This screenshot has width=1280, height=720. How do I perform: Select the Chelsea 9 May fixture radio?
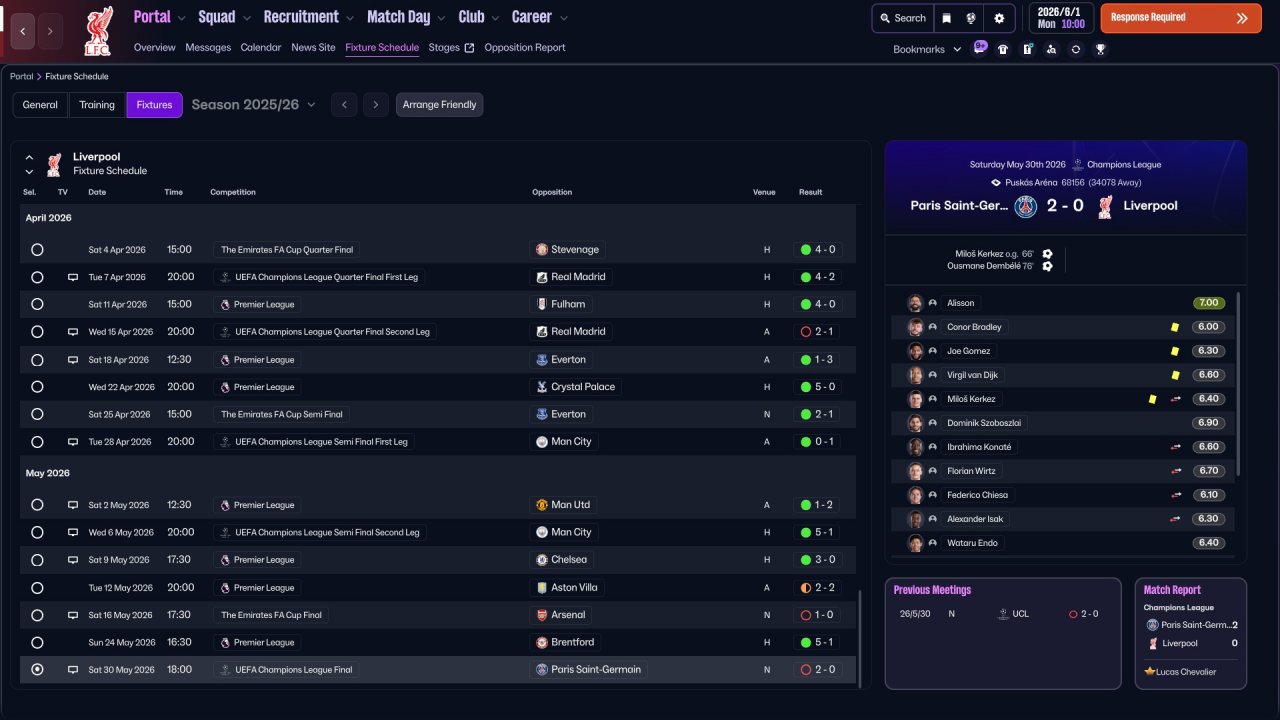[37, 560]
